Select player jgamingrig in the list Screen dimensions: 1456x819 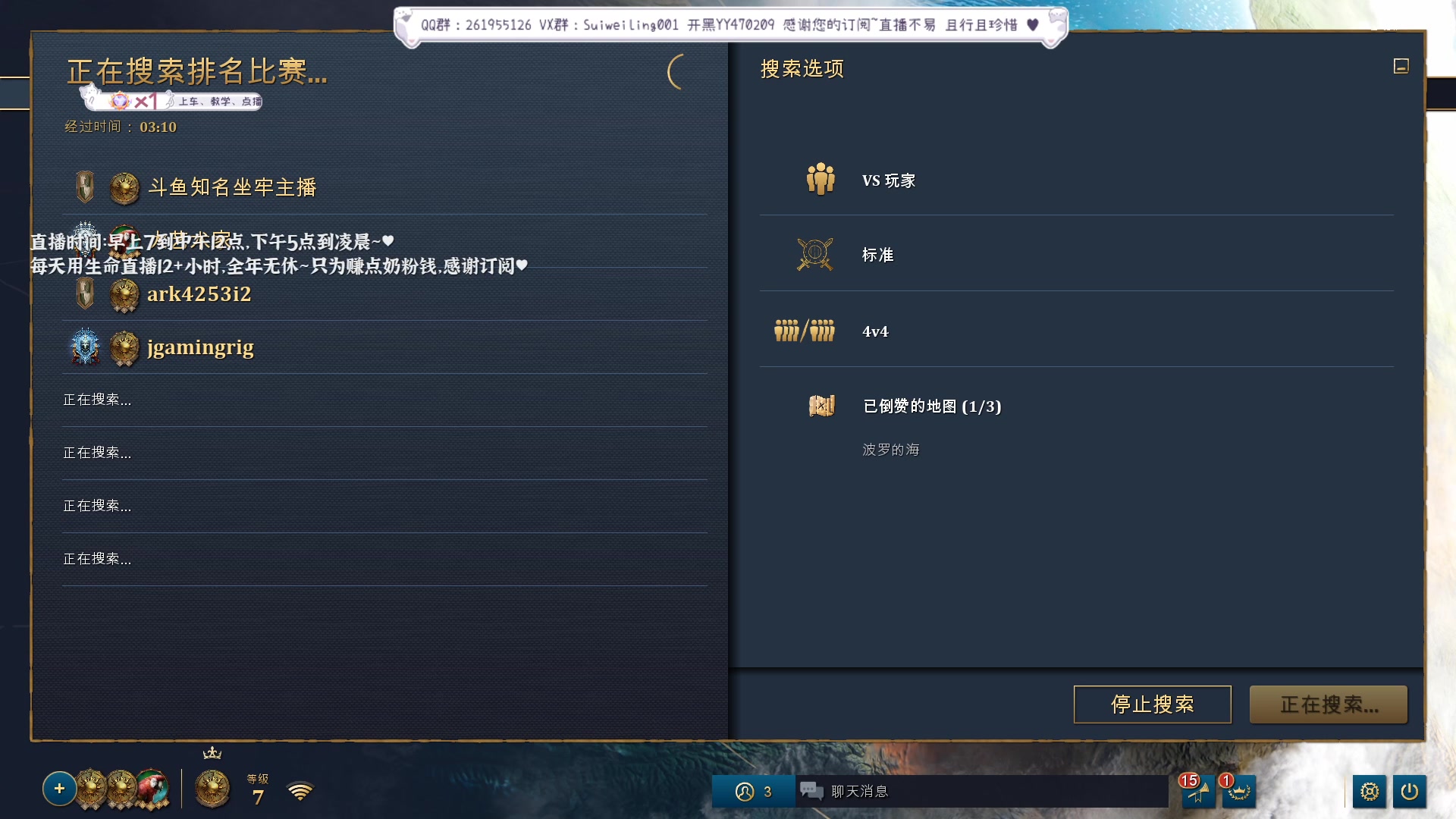[384, 347]
